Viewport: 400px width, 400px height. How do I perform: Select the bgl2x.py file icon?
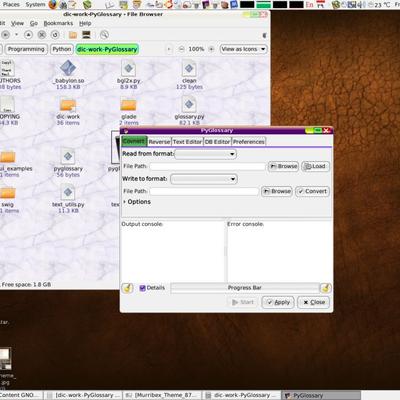(x=129, y=69)
